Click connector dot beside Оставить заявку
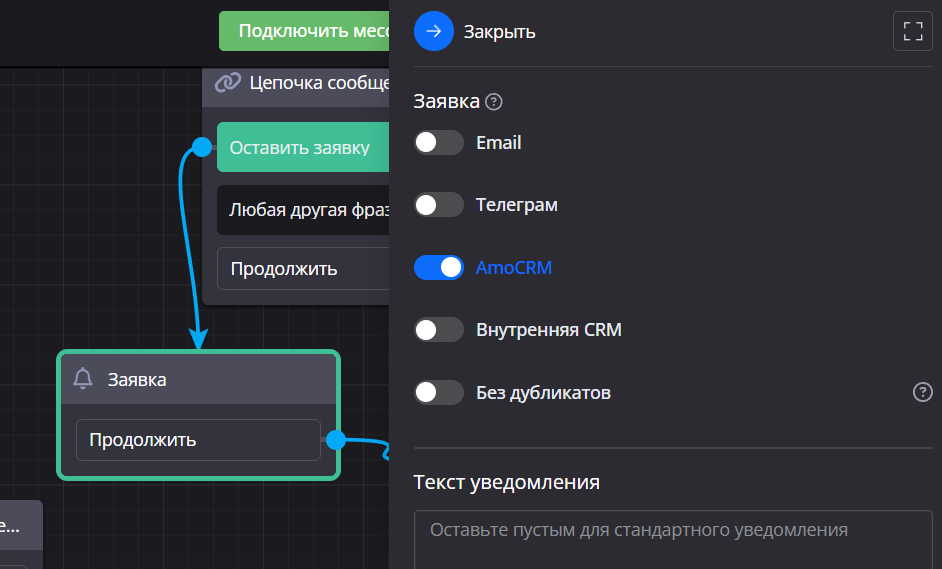Image resolution: width=942 pixels, height=569 pixels. coord(202,147)
